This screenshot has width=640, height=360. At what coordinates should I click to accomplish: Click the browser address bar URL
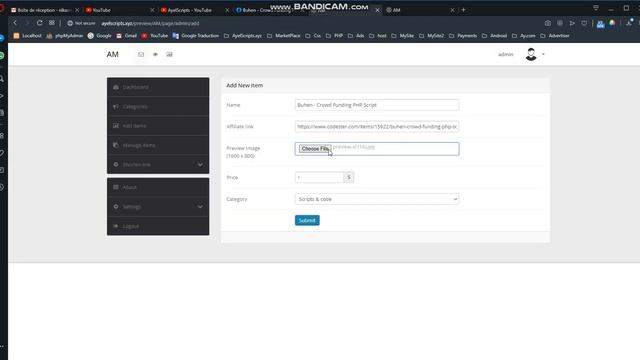coord(150,23)
